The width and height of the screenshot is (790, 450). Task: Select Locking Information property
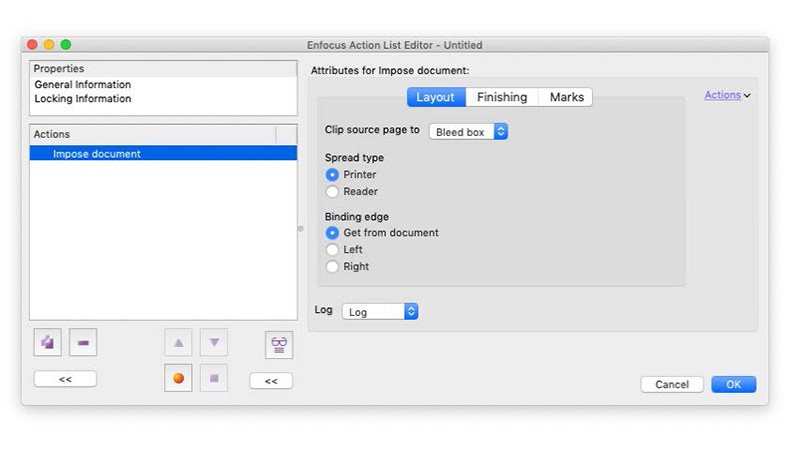(83, 99)
